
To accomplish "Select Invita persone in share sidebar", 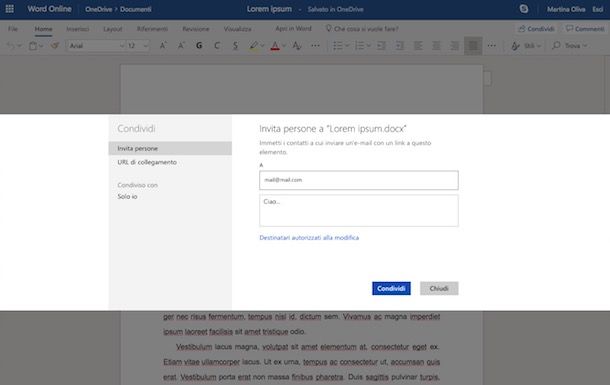I will pos(170,148).
